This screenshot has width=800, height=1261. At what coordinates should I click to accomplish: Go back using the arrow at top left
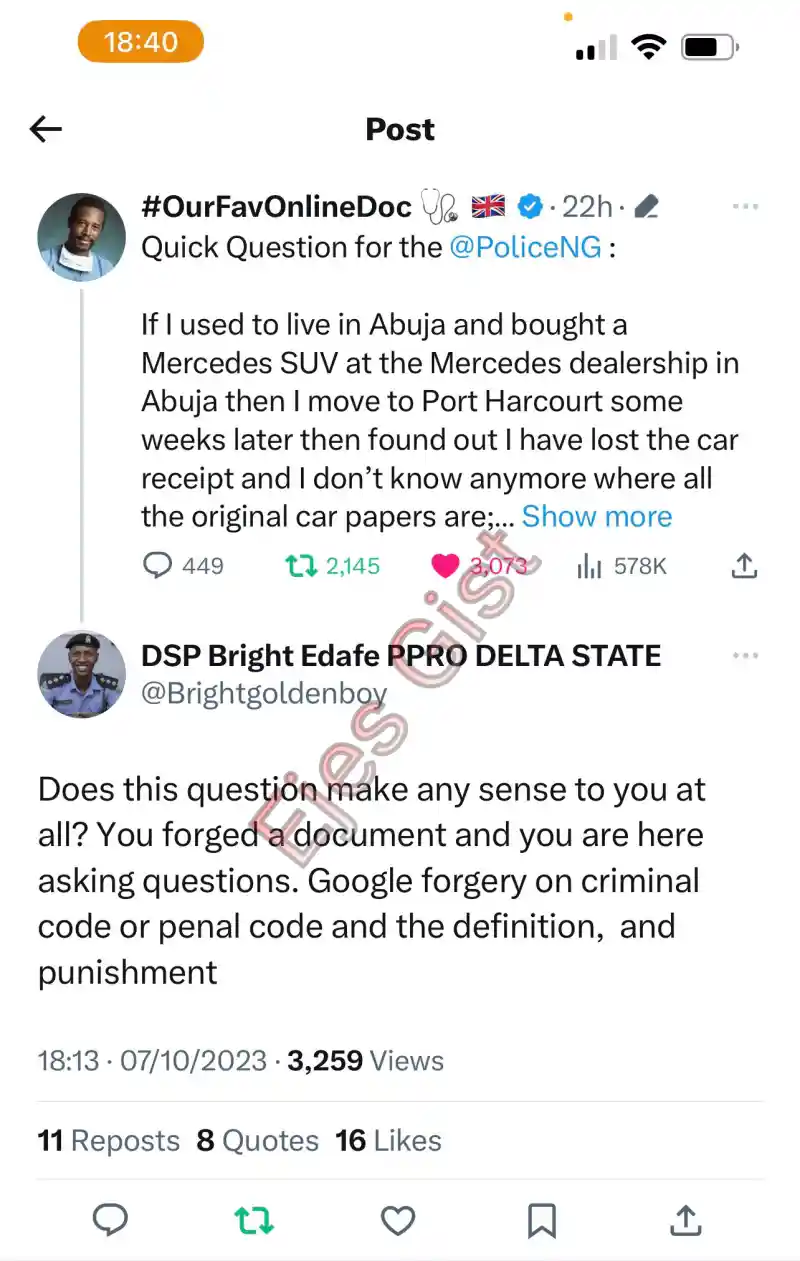[45, 129]
